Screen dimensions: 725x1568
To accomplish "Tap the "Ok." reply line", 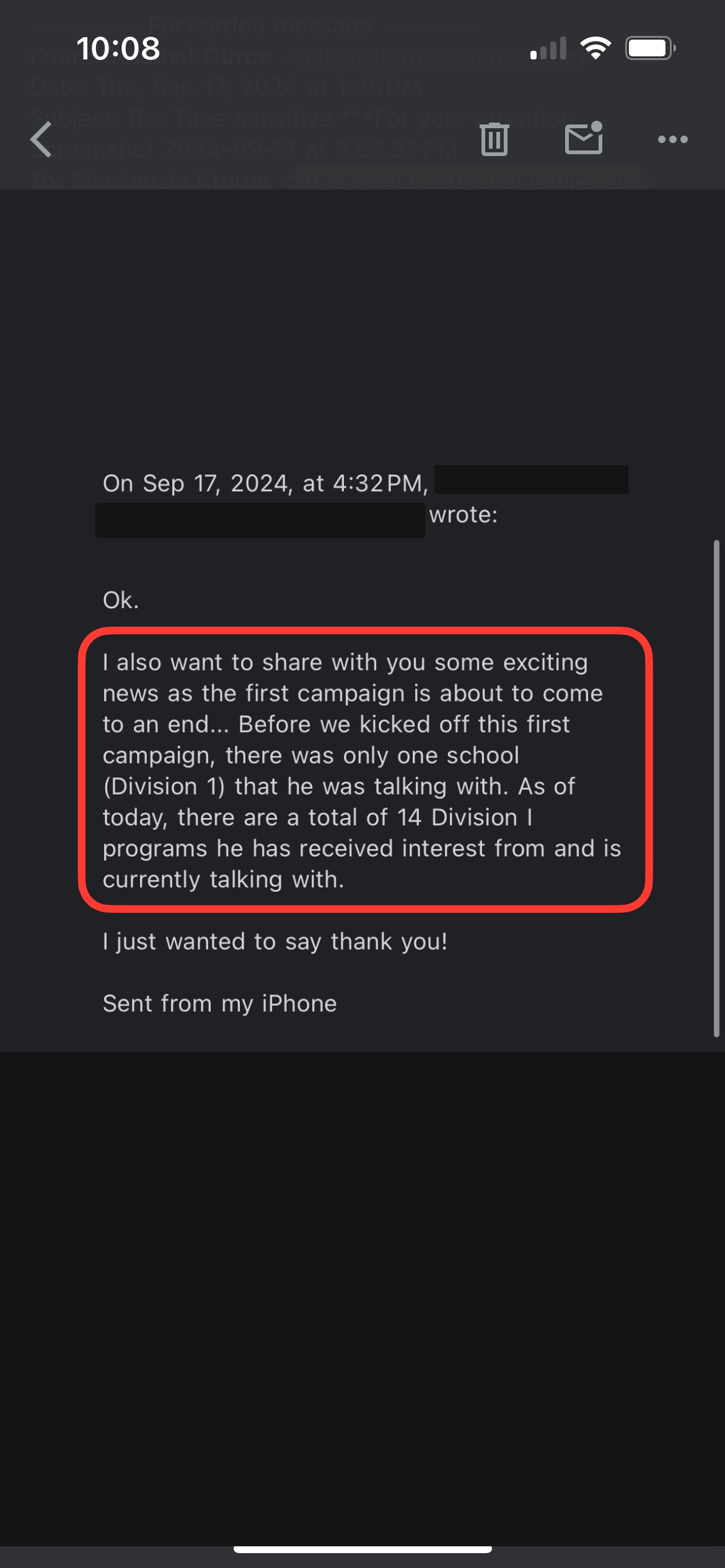I will 121,600.
